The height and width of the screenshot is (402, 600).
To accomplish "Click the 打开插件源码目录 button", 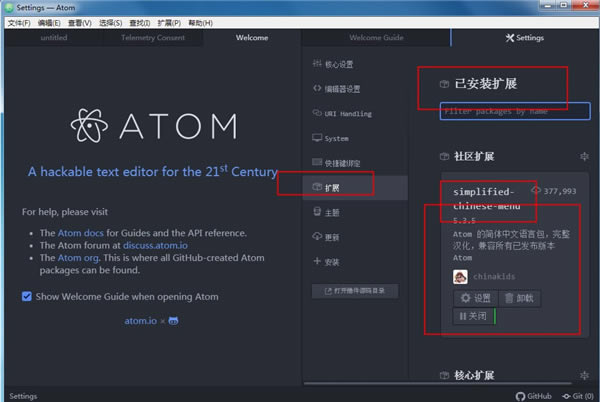I will click(x=355, y=291).
